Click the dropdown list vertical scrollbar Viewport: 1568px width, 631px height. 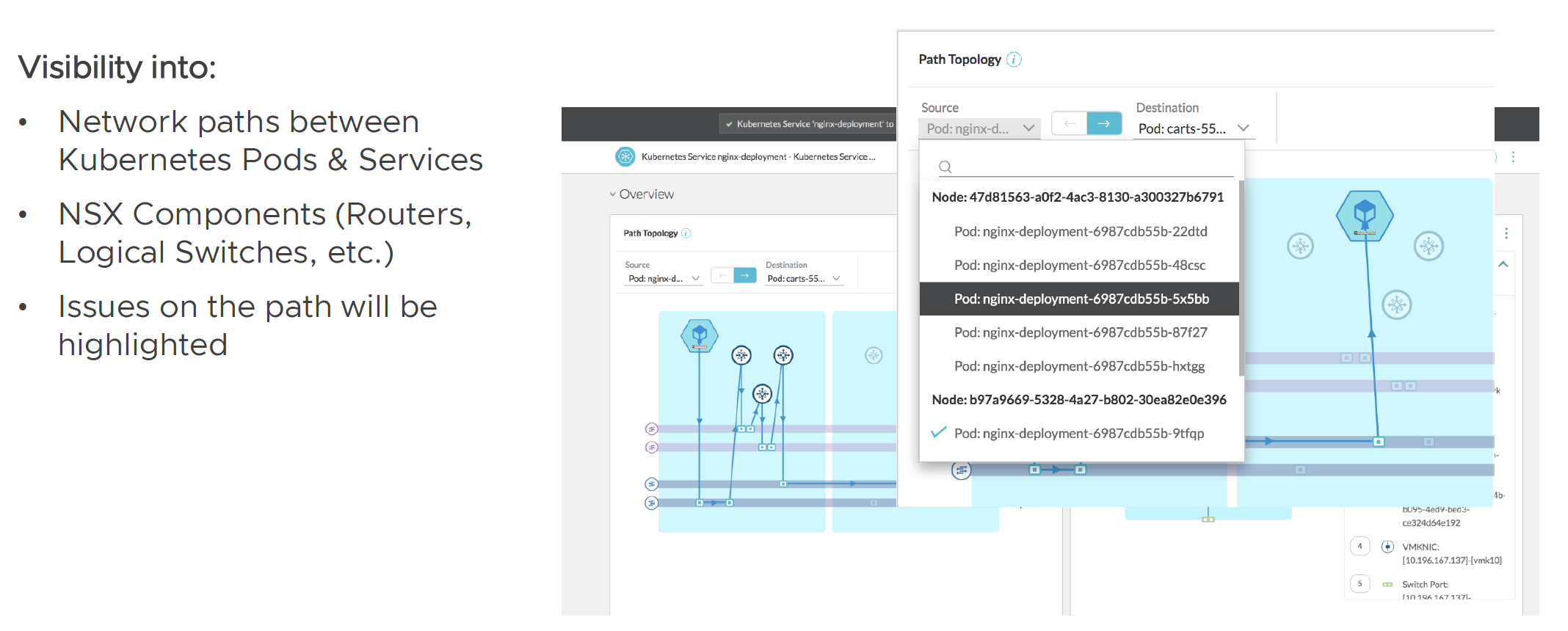coord(1241,279)
